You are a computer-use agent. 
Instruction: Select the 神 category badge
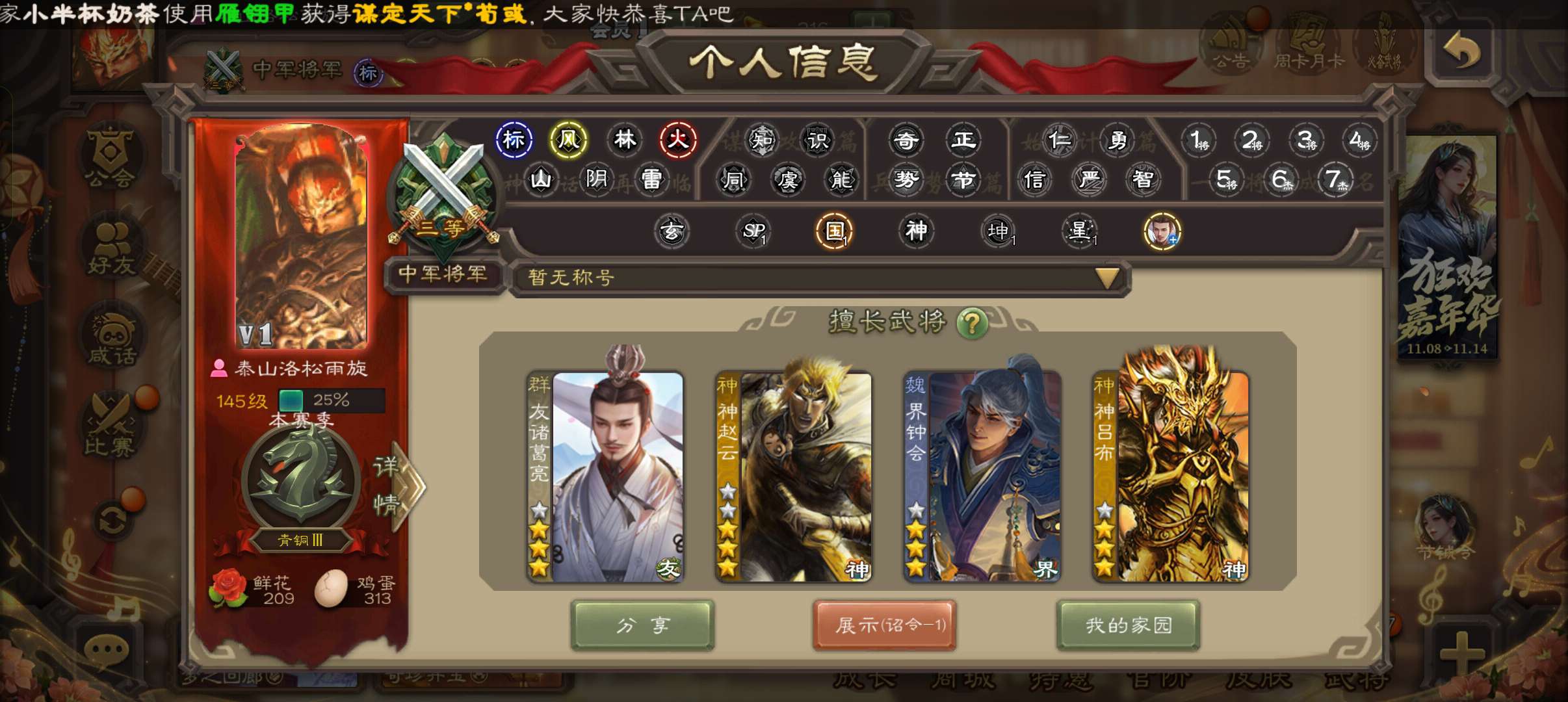pos(916,231)
